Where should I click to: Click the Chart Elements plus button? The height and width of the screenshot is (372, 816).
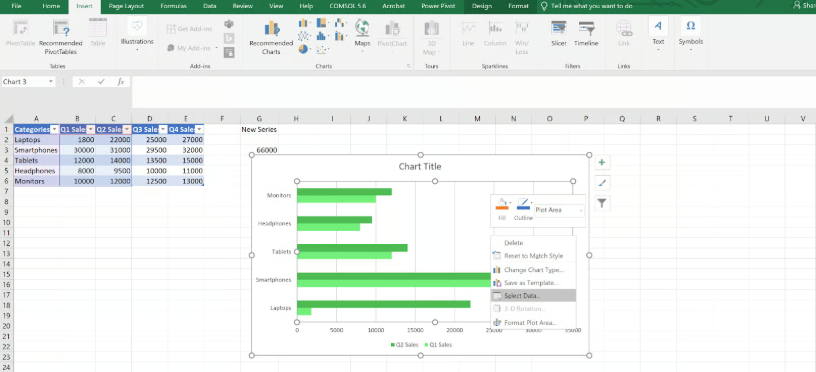[602, 163]
